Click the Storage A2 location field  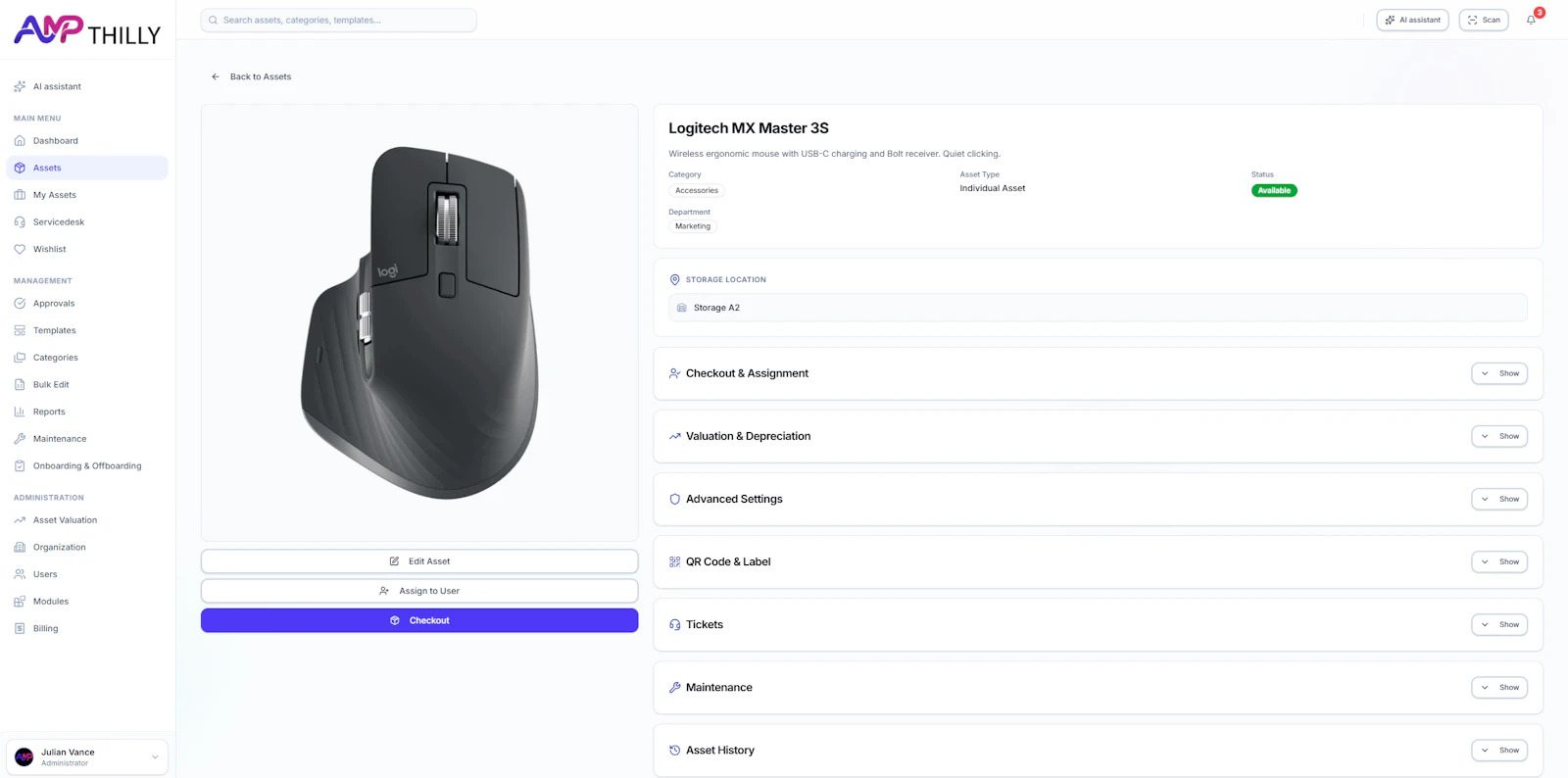(1098, 308)
